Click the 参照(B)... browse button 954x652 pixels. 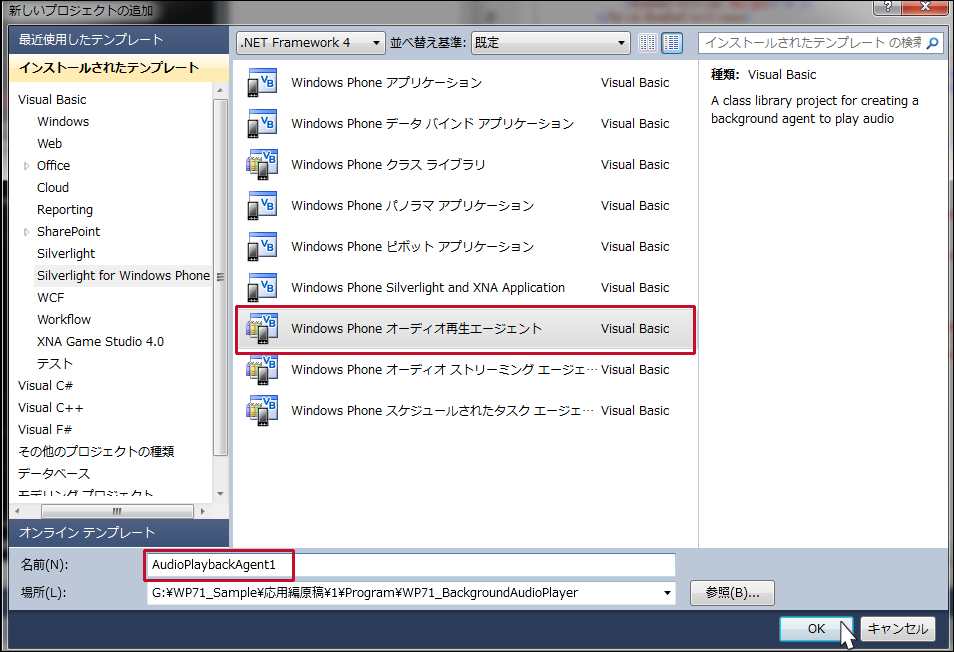click(x=732, y=593)
